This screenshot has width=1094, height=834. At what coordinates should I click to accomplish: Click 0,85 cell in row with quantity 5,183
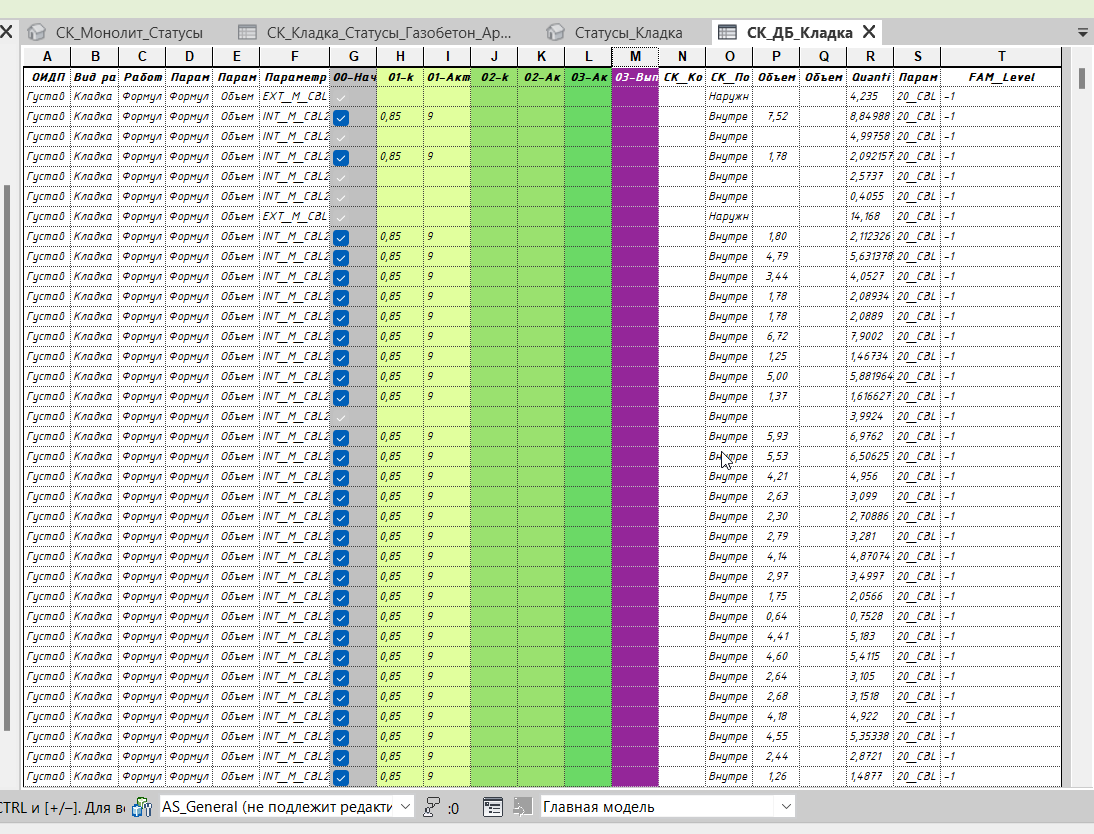400,636
